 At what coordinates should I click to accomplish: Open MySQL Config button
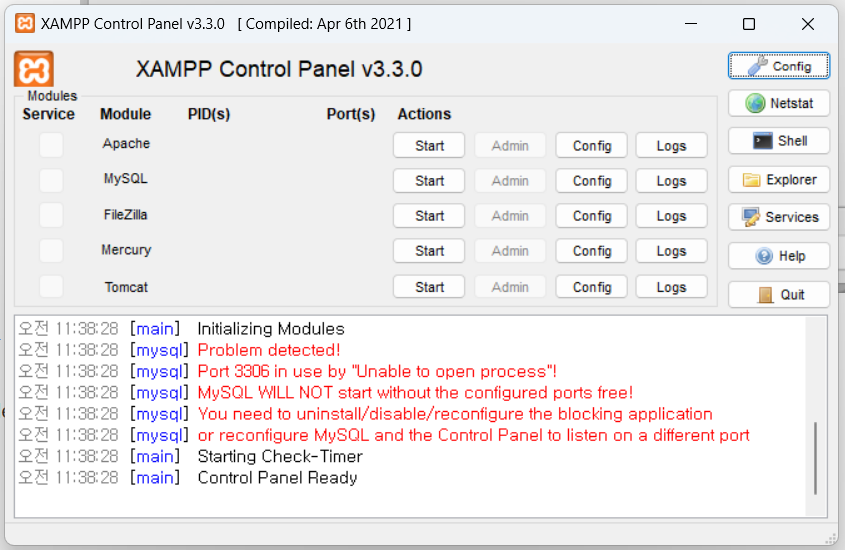click(x=592, y=180)
